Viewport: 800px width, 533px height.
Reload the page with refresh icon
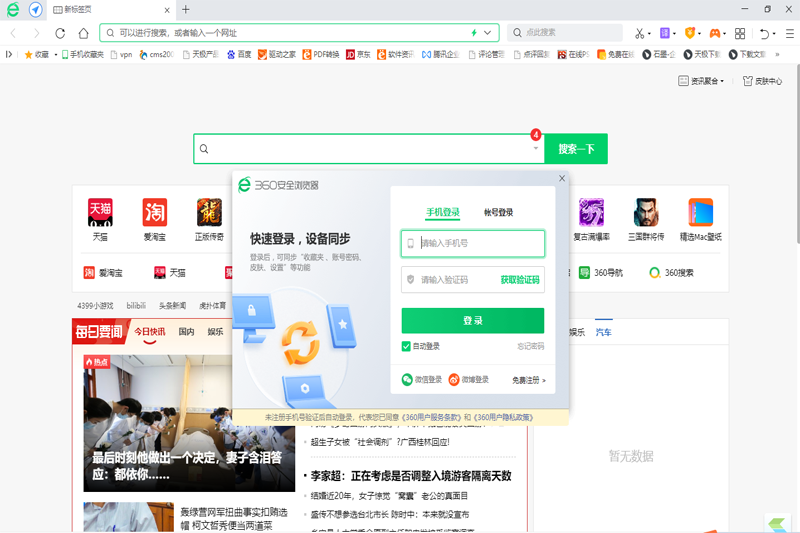[x=60, y=33]
